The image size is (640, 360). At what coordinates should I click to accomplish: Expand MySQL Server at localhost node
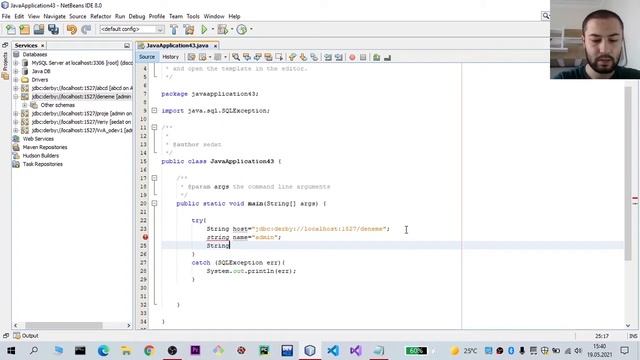16,63
